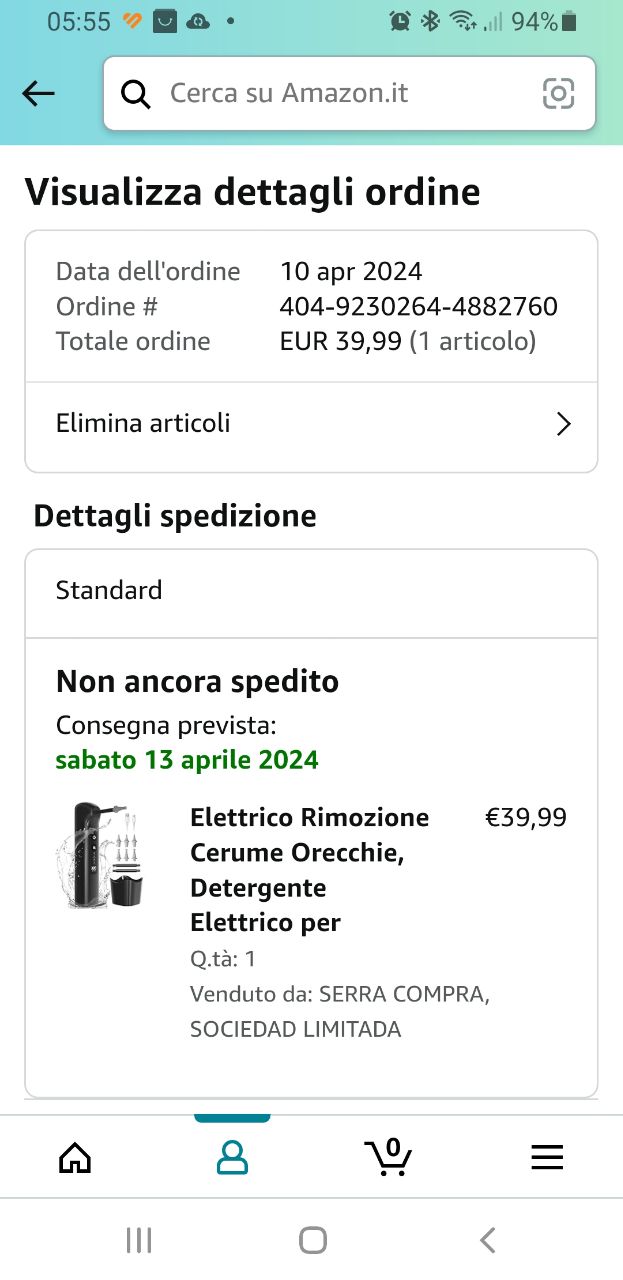Expand the Elimina articoli chevron
The width and height of the screenshot is (623, 1280).
[x=563, y=424]
